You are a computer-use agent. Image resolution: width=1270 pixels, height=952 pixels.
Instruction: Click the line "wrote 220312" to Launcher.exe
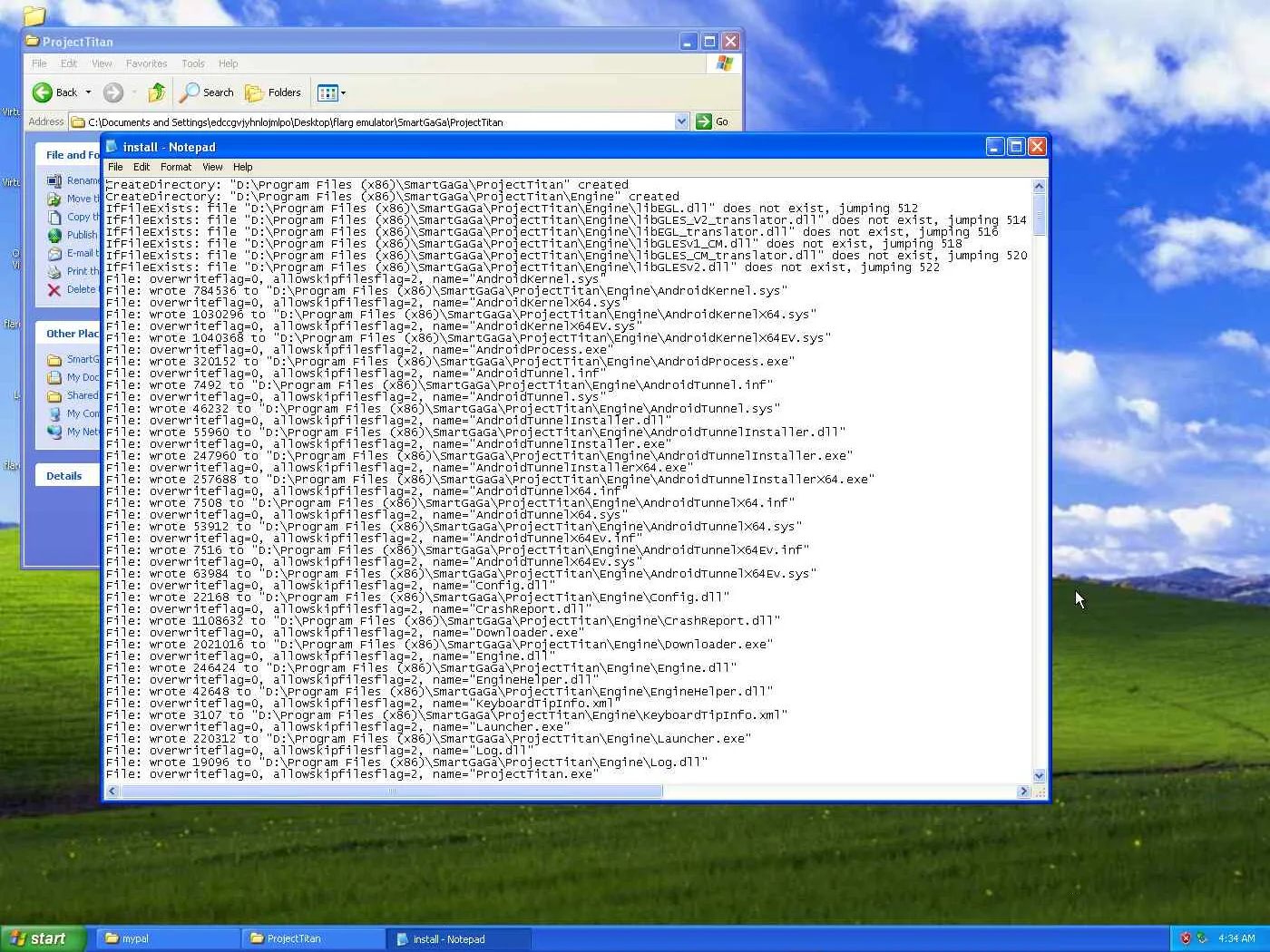[428, 739]
